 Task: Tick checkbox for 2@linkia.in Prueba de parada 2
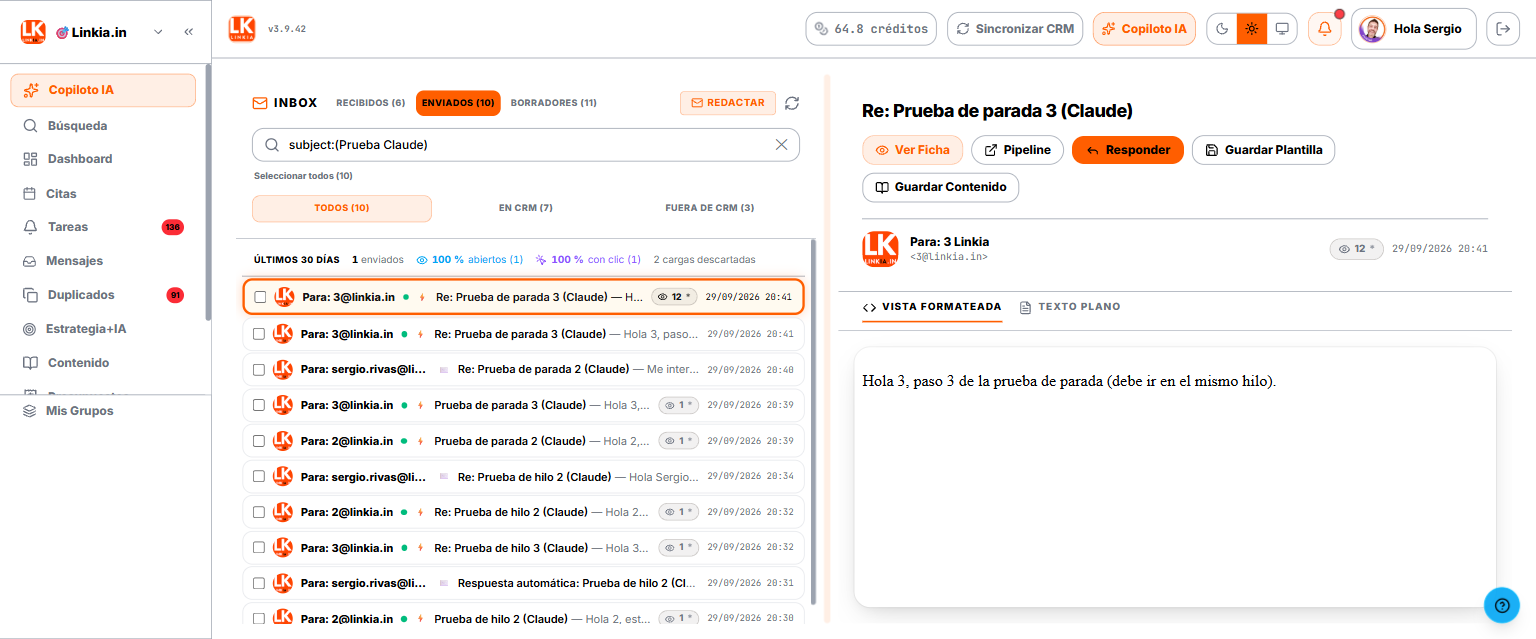pos(259,441)
